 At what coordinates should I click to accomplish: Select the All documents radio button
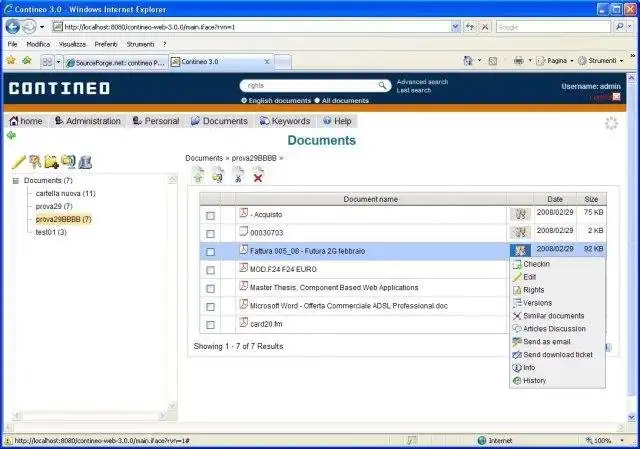pos(317,100)
